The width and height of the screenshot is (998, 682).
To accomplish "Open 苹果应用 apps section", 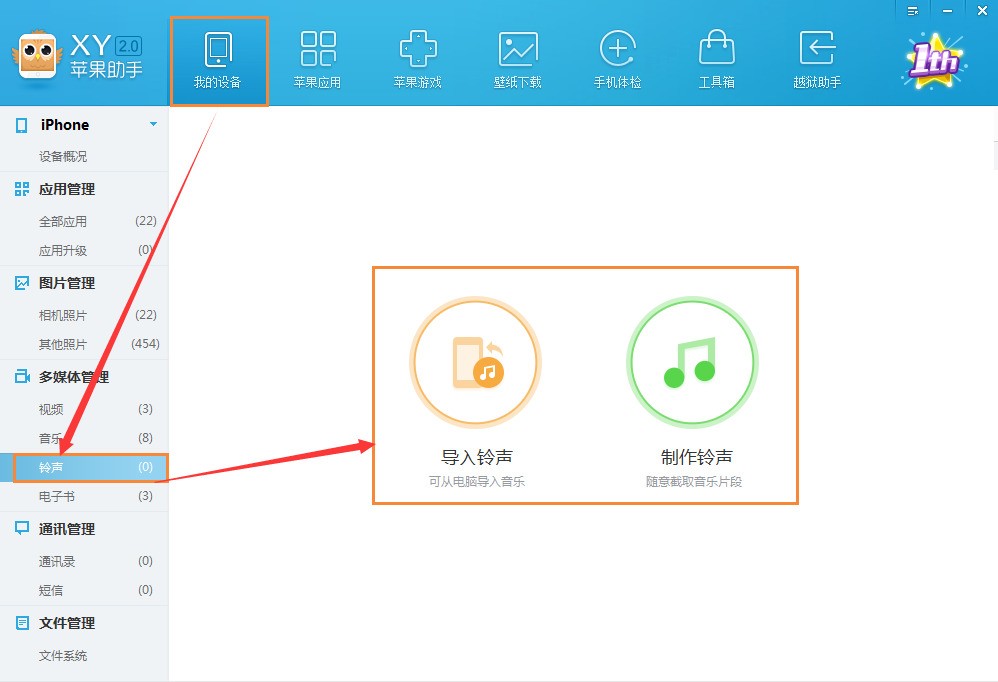I will coord(318,61).
